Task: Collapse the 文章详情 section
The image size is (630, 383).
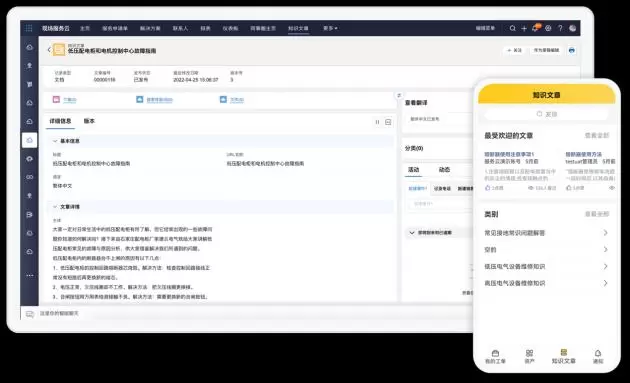Action: point(55,207)
